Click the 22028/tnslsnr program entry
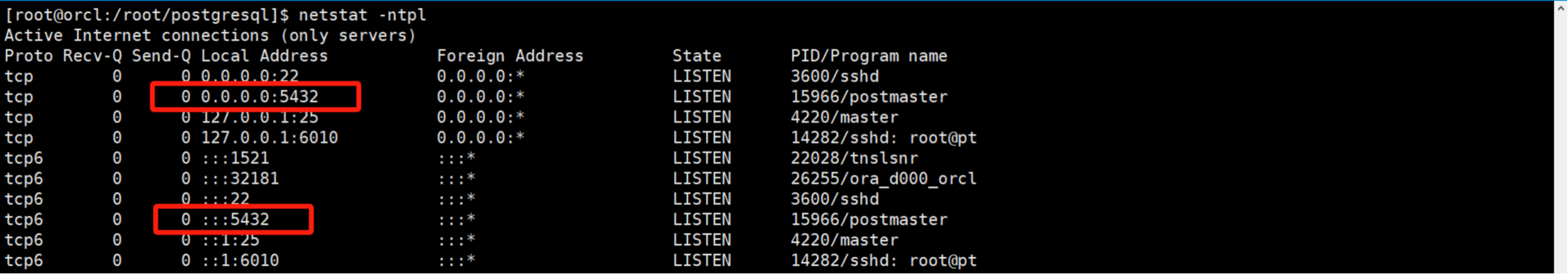The height and width of the screenshot is (275, 1568). tap(854, 158)
